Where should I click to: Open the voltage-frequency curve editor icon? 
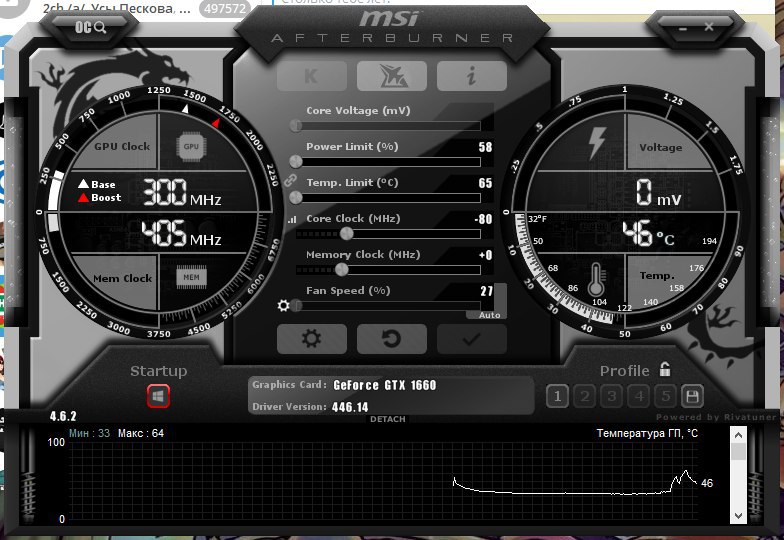[x=292, y=219]
